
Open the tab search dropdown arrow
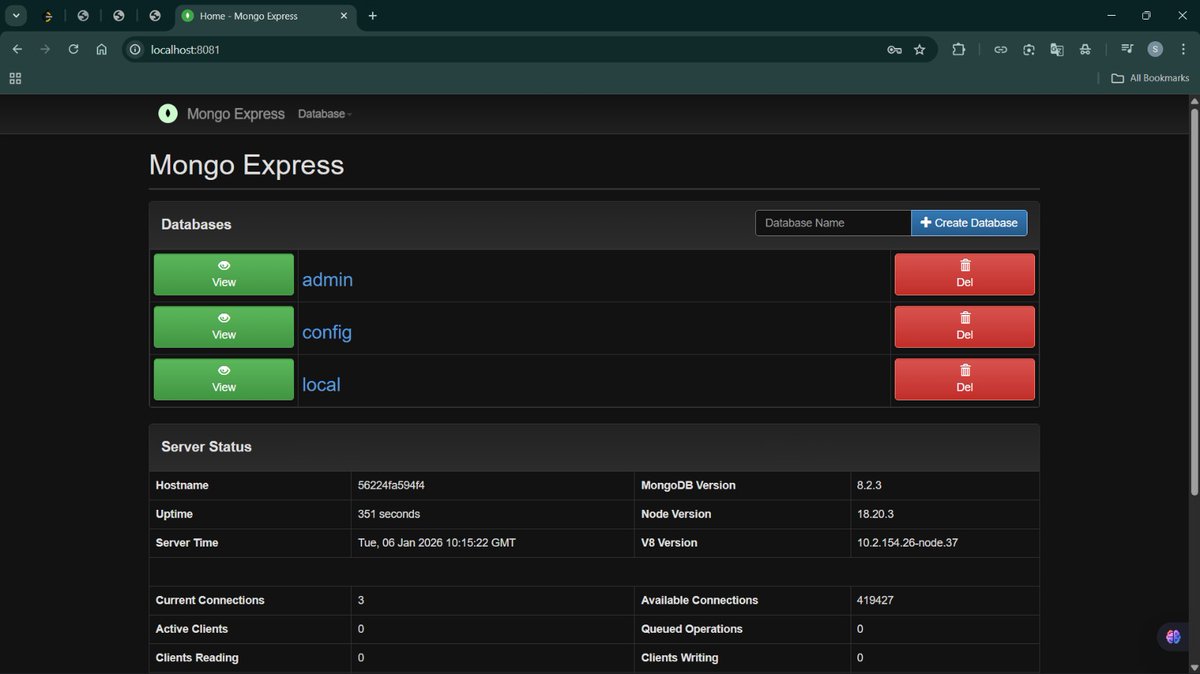pyautogui.click(x=17, y=16)
